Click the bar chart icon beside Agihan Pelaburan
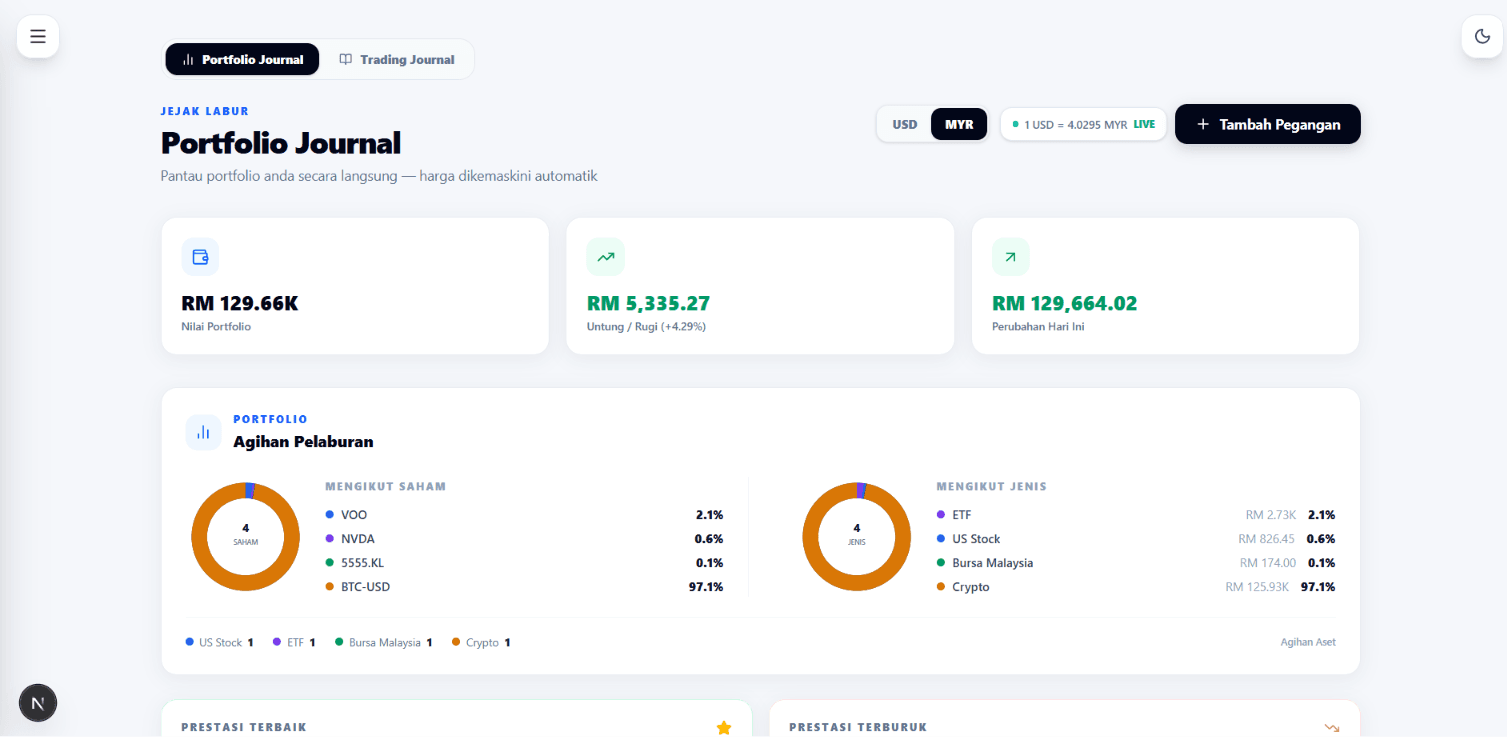The image size is (1507, 737). (204, 432)
